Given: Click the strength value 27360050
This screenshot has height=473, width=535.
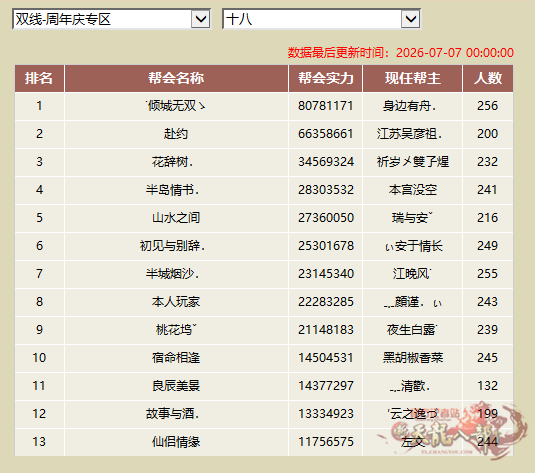Looking at the screenshot, I should click(326, 218).
